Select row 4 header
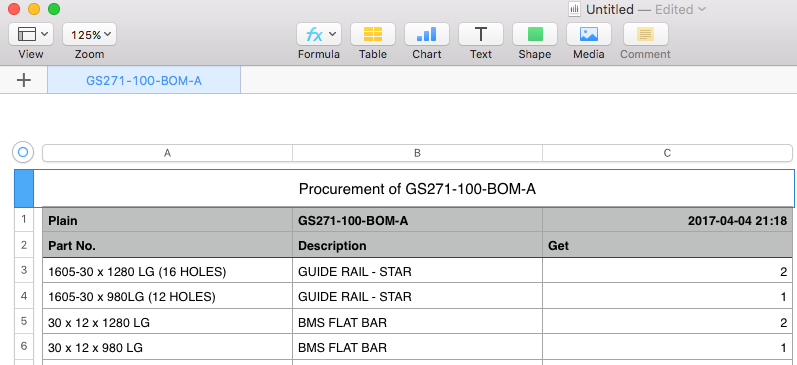The width and height of the screenshot is (797, 365). (x=24, y=295)
